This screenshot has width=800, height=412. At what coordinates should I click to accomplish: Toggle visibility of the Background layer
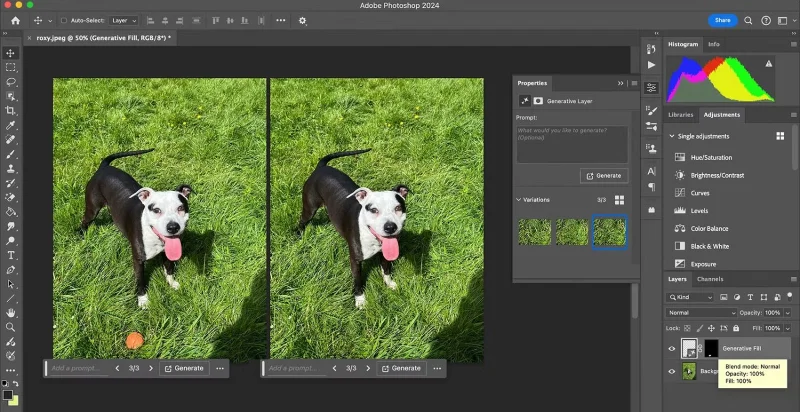(671, 371)
